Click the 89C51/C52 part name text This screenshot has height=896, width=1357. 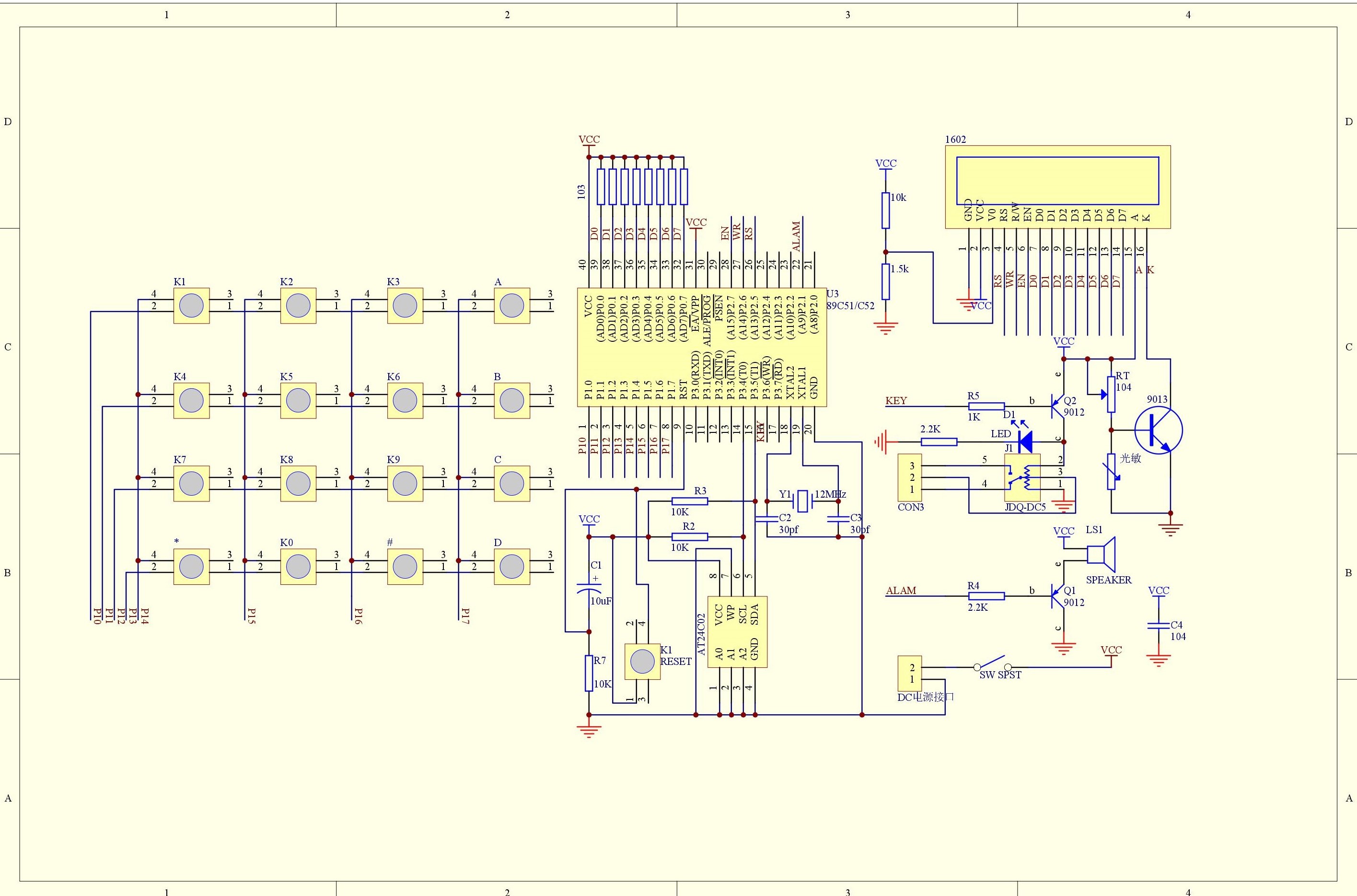tap(851, 306)
